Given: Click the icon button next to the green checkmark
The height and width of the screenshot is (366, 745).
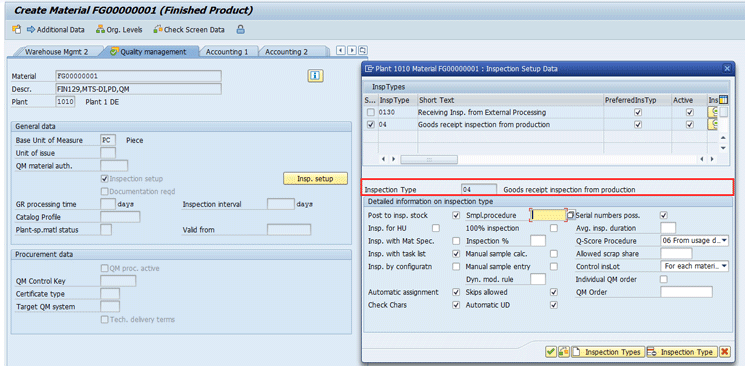Looking at the screenshot, I should pyautogui.click(x=564, y=352).
